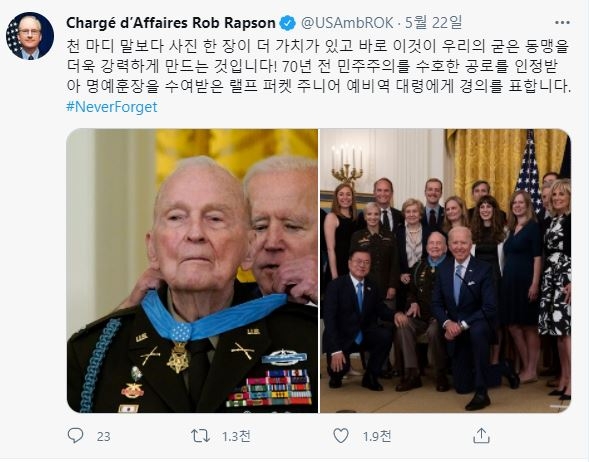The image size is (589, 462).
Task: Open the Share upload-arrow icon
Action: pos(481,436)
